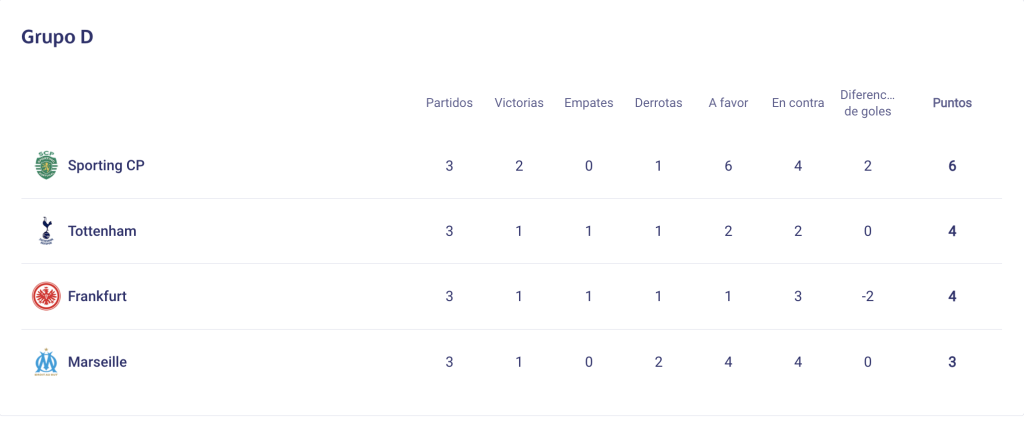Click the truncated Diferencia de goles header
The width and height of the screenshot is (1024, 428).
(x=868, y=103)
